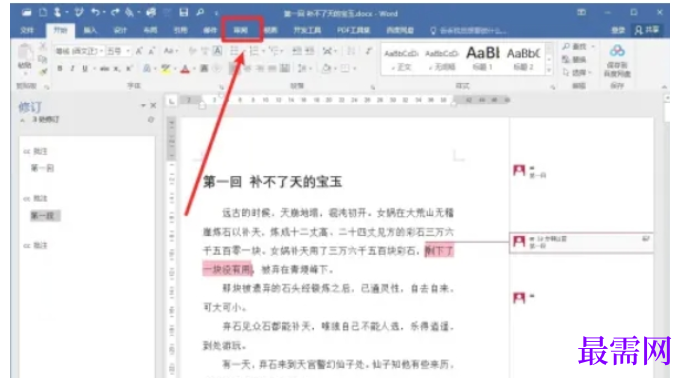690x382 pixels.
Task: Toggle superscript formatting
Action: click(x=129, y=68)
